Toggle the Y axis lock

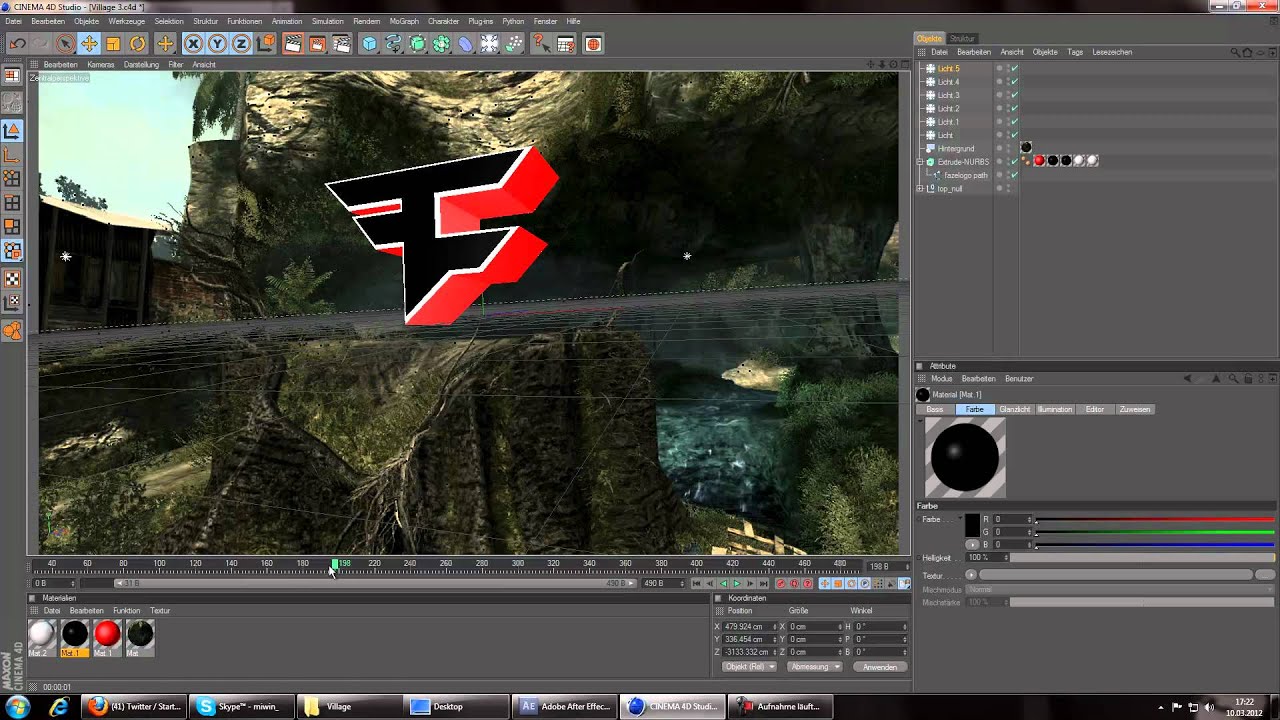(x=217, y=44)
